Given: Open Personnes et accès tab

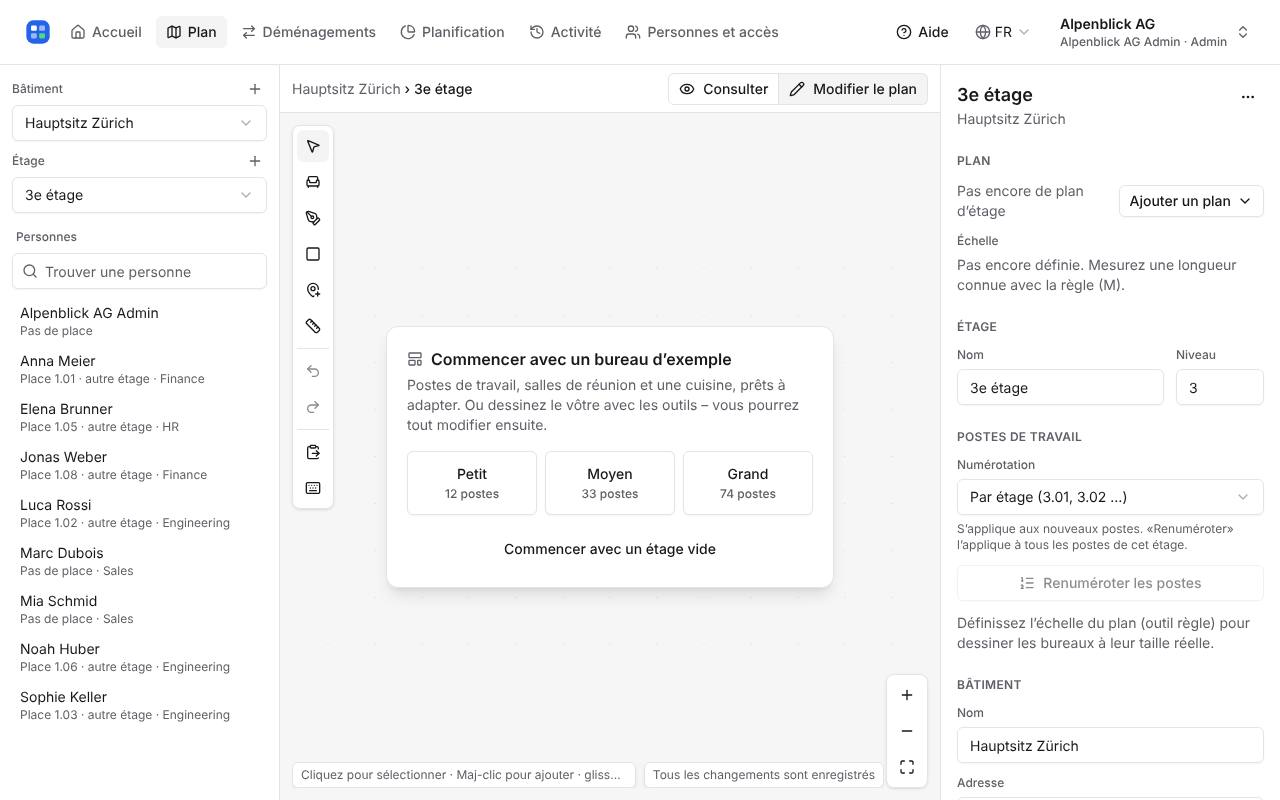Looking at the screenshot, I should [x=702, y=32].
